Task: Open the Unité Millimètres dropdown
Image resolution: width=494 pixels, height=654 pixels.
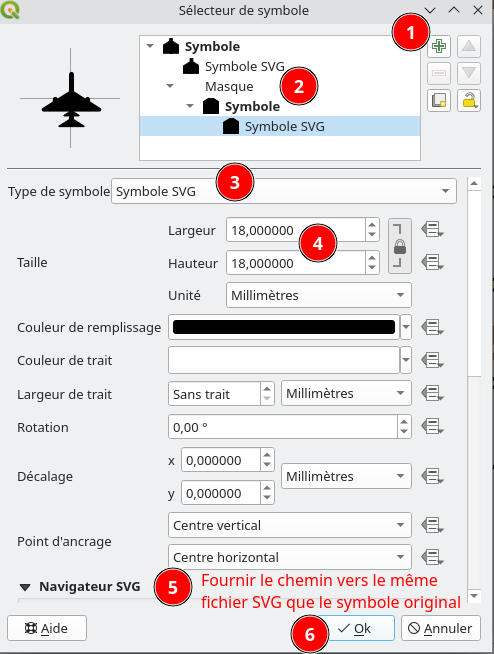Action: pos(319,295)
